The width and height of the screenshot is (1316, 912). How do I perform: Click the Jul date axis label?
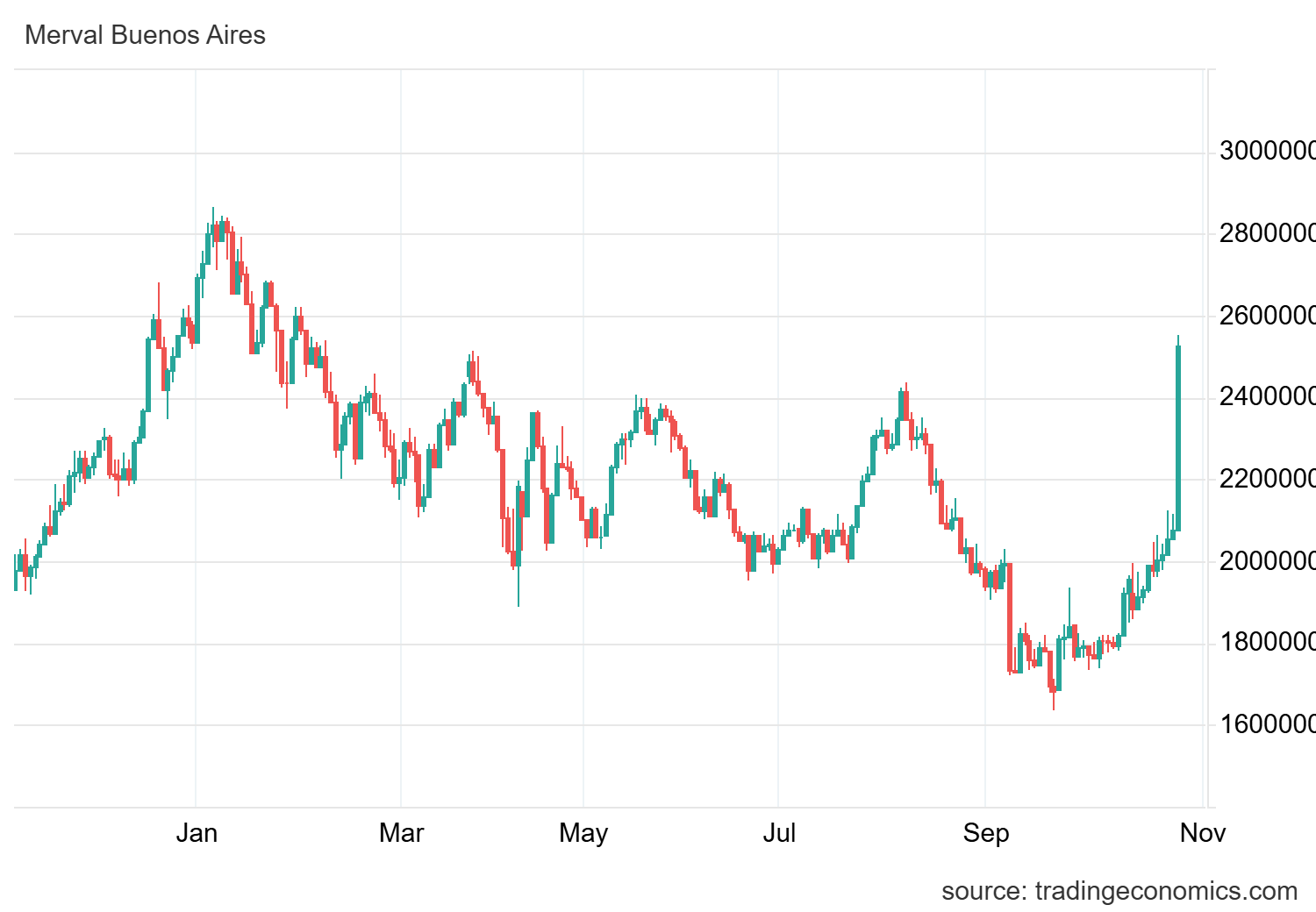tap(779, 832)
